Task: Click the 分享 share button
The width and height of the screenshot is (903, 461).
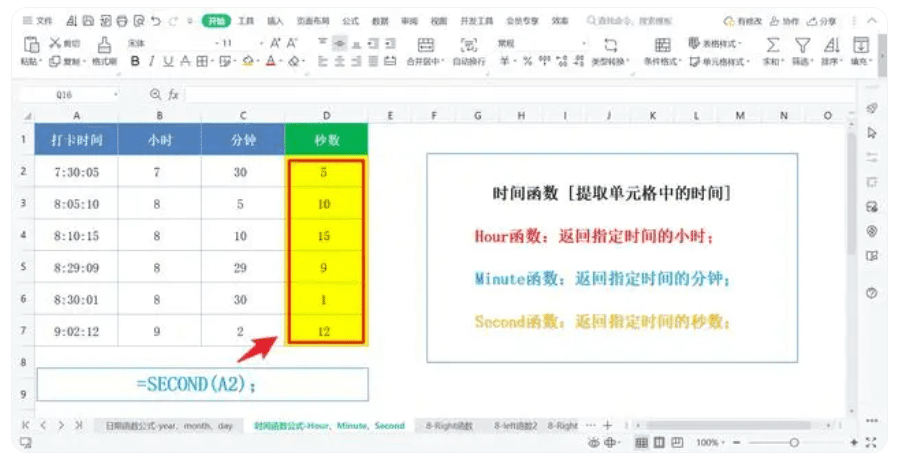Action: click(x=823, y=20)
